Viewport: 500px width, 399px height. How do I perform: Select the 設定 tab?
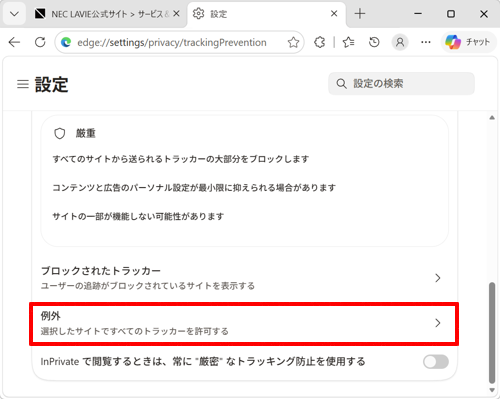267,14
